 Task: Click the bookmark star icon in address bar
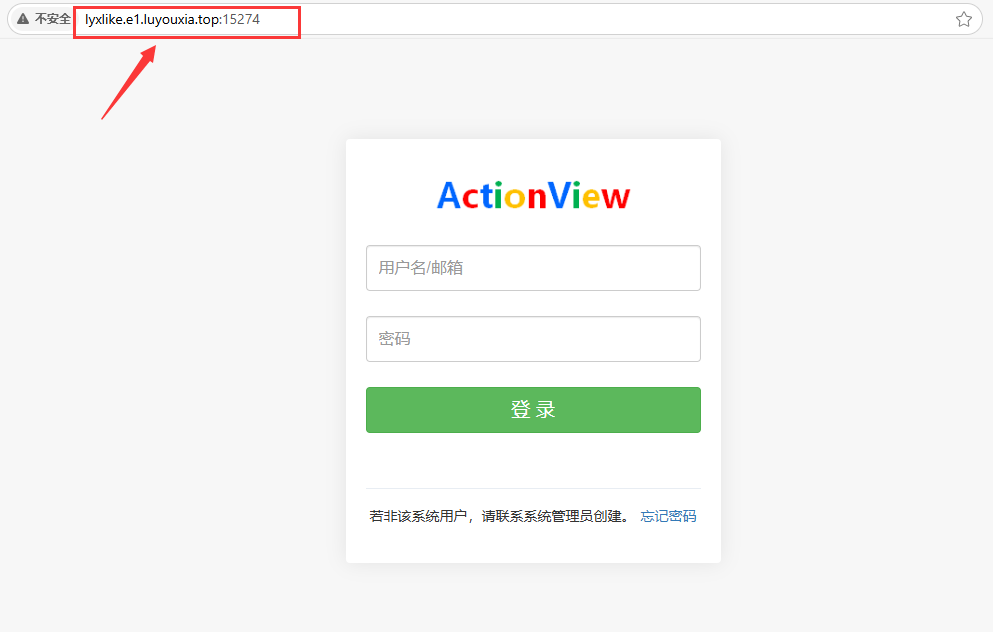(x=964, y=20)
